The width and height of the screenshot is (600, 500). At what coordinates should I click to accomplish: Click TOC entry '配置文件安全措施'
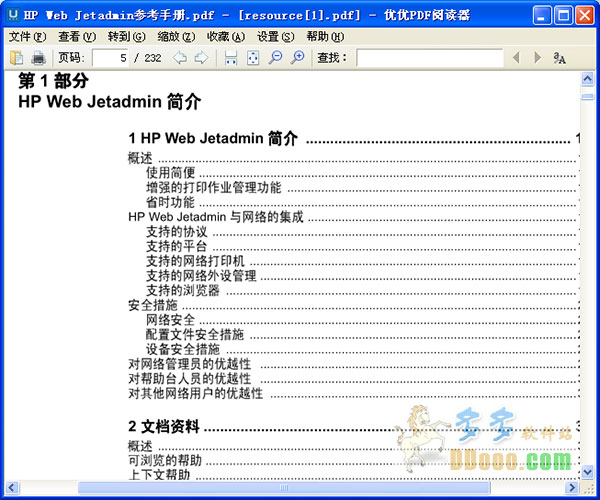[195, 335]
